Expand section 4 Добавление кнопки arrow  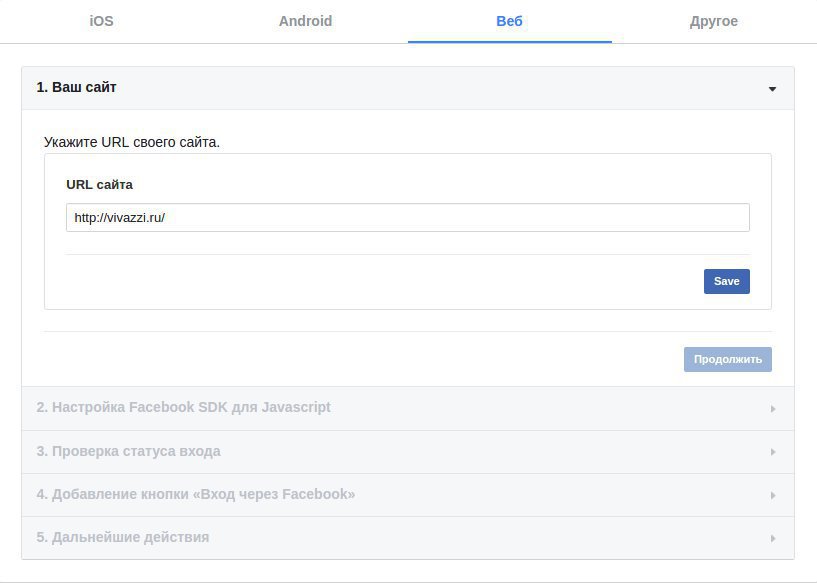coord(773,495)
